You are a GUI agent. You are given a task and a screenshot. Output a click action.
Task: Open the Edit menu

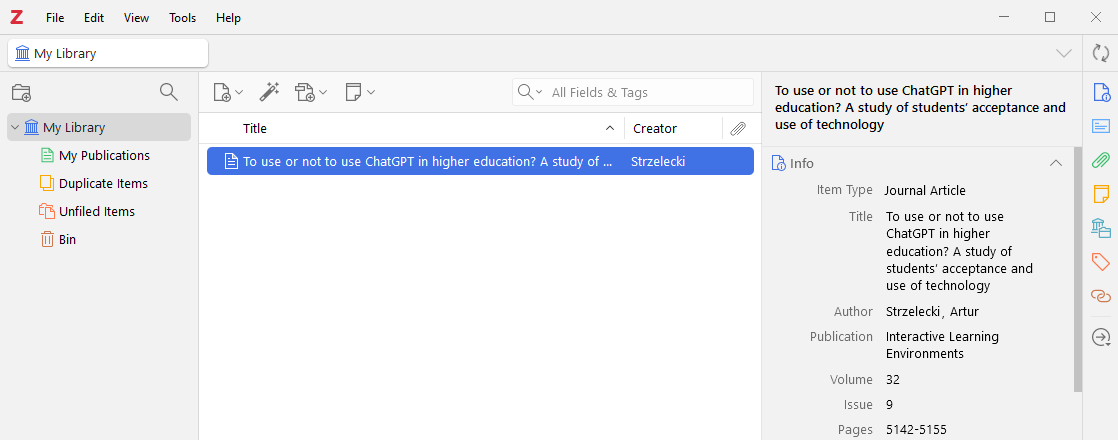[x=94, y=18]
